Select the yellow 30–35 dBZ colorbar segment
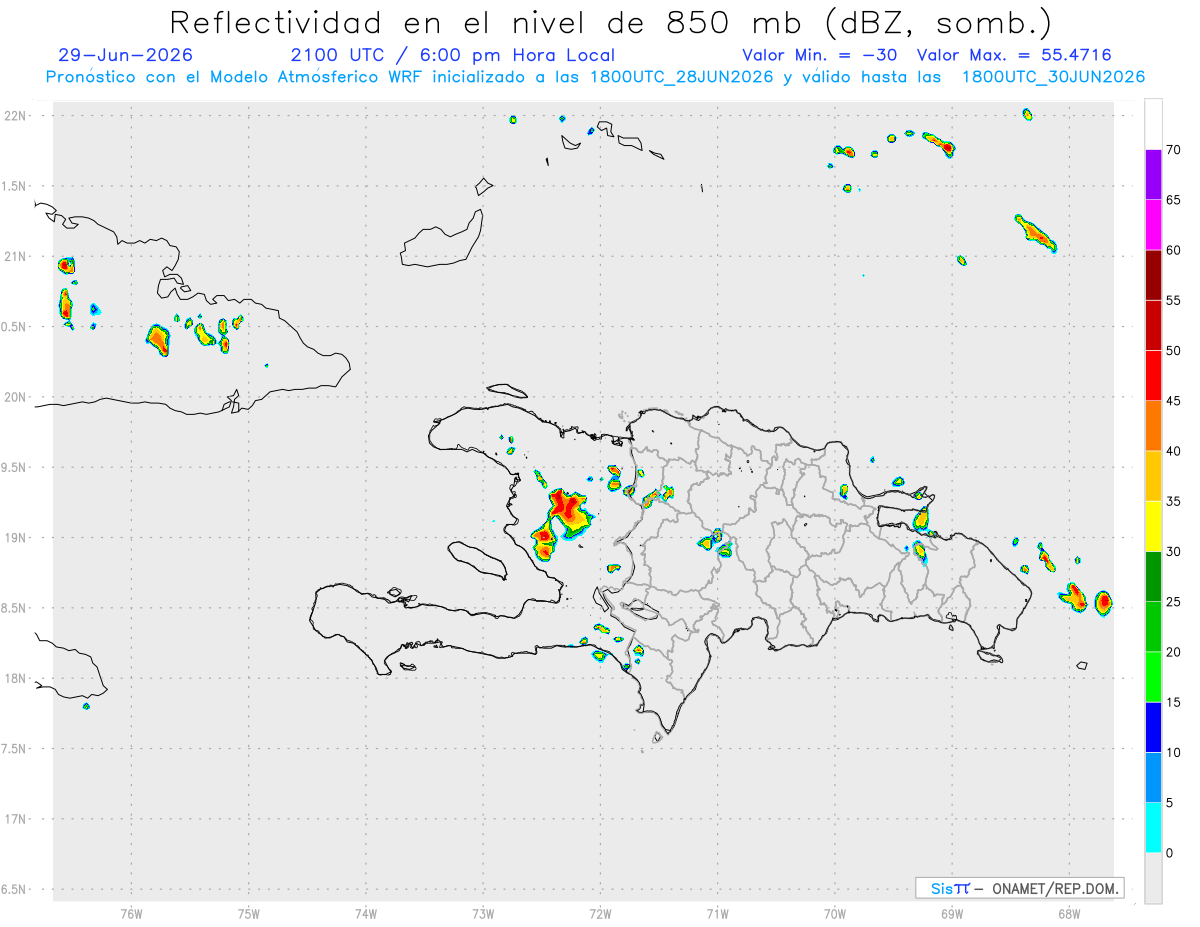 (1153, 526)
